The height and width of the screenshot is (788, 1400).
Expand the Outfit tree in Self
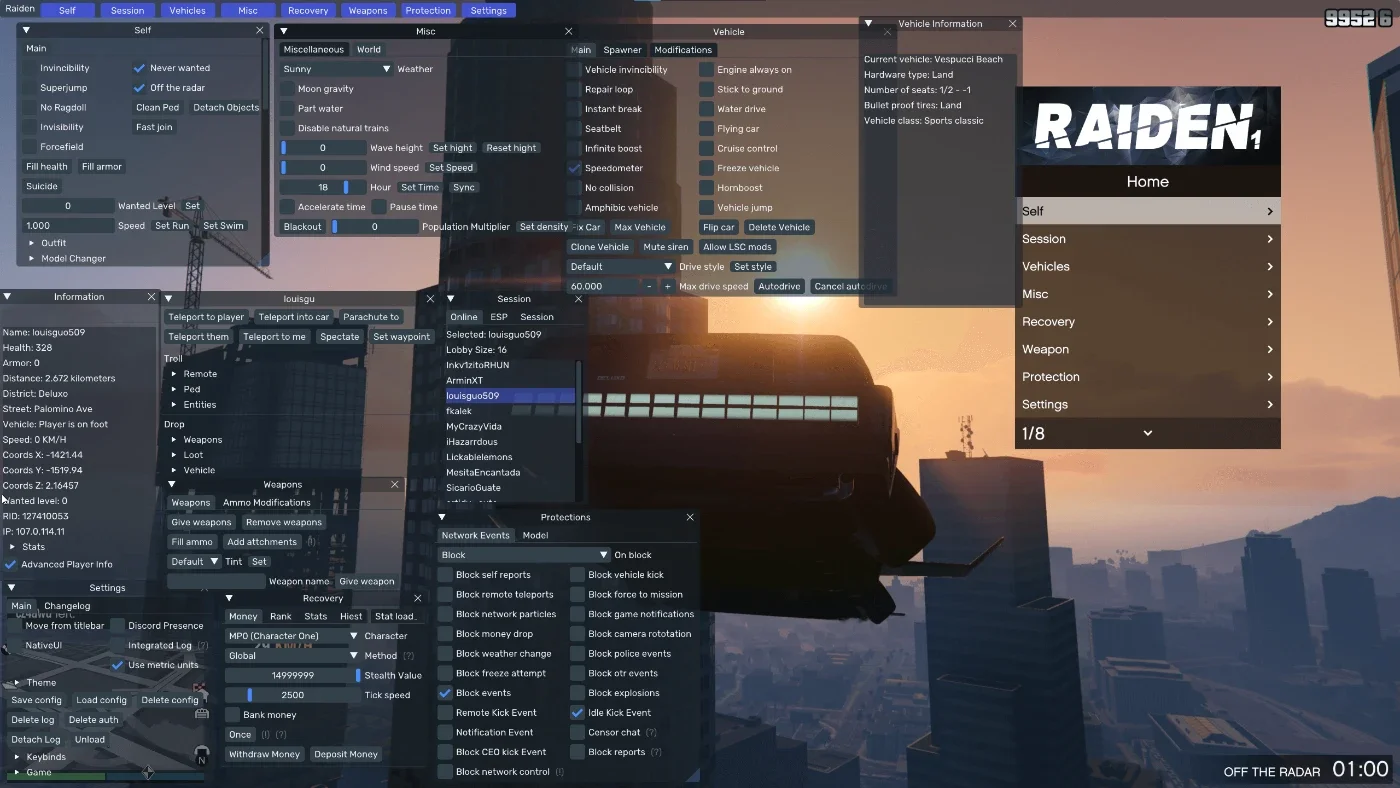[32, 243]
